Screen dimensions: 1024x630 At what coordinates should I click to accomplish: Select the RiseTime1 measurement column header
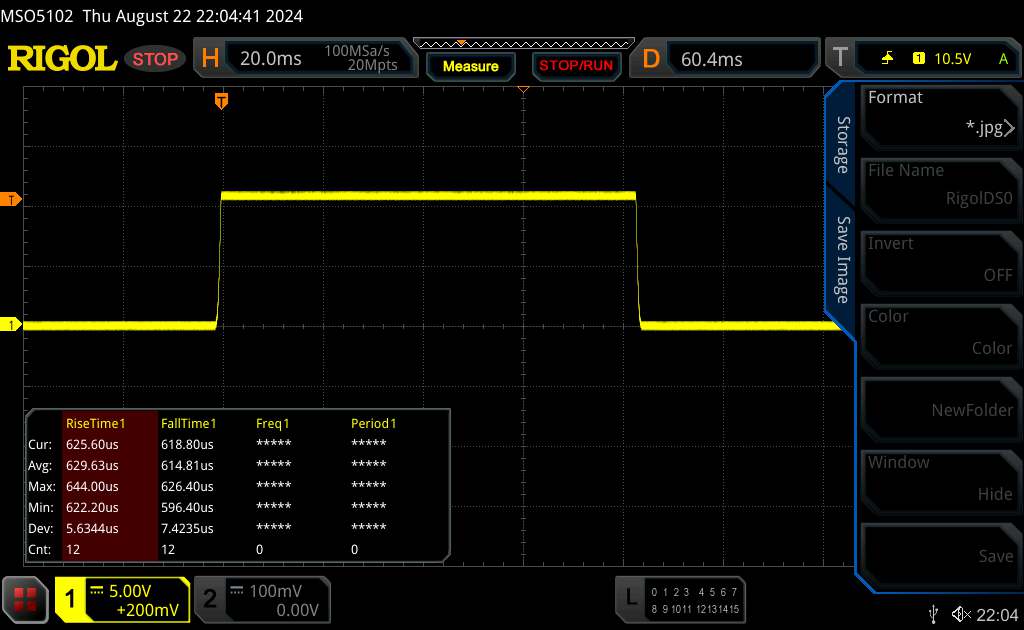point(95,423)
